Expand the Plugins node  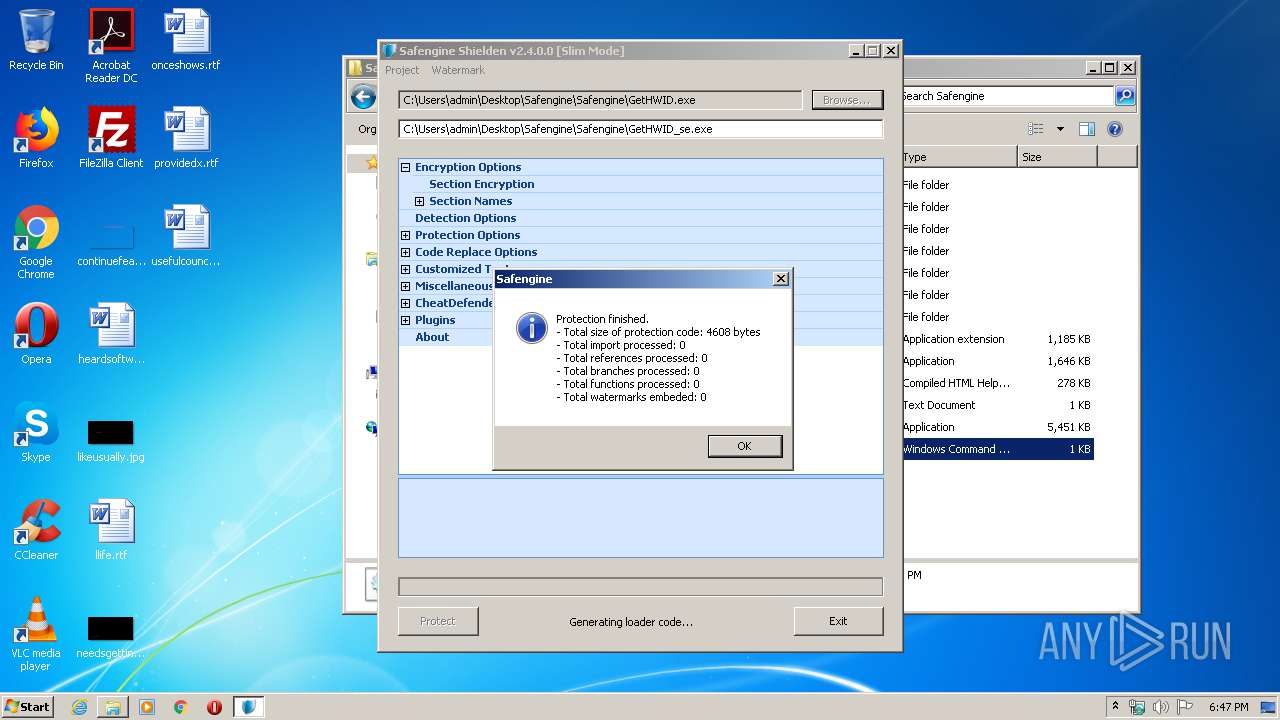[406, 320]
